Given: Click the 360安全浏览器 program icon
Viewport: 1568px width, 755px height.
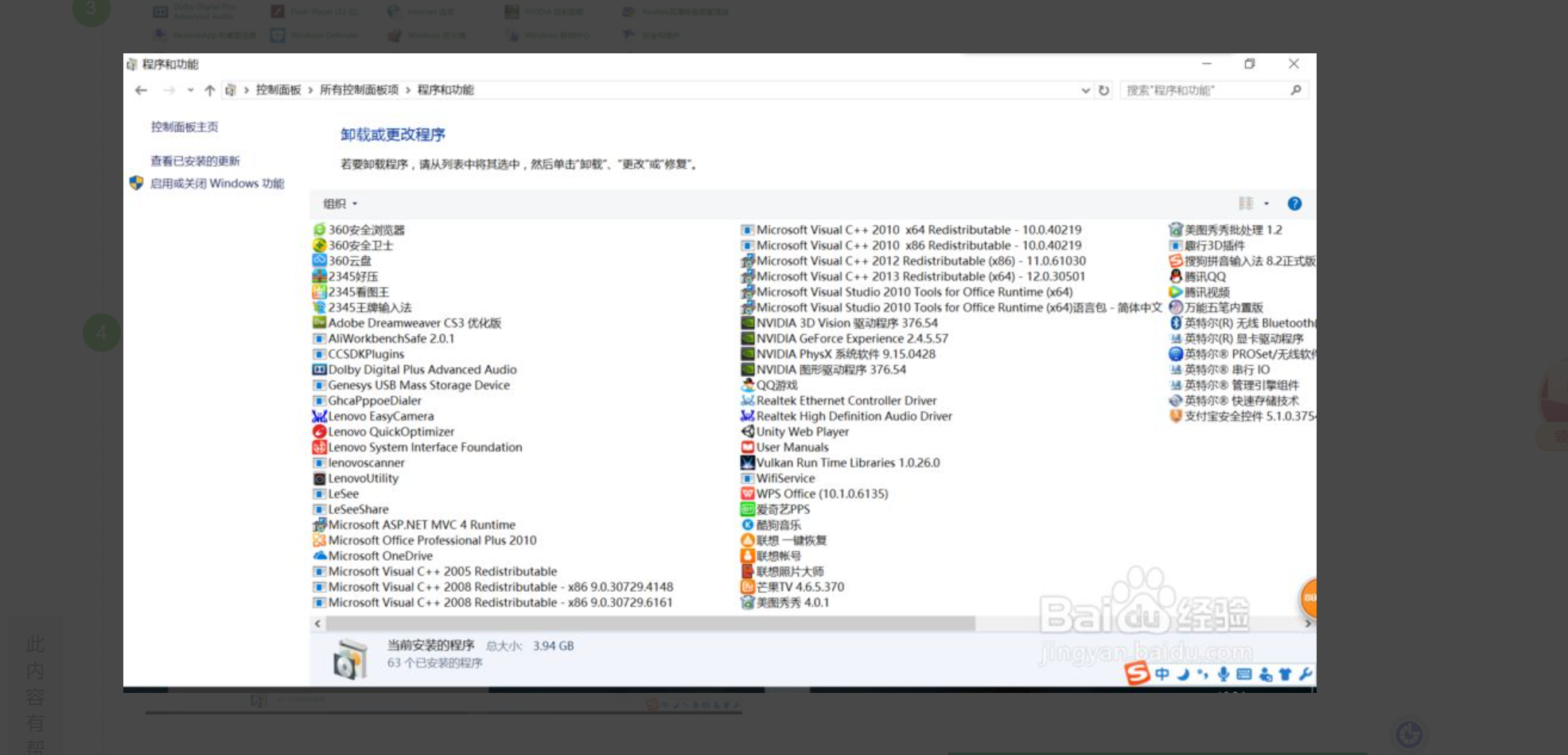Looking at the screenshot, I should click(320, 230).
